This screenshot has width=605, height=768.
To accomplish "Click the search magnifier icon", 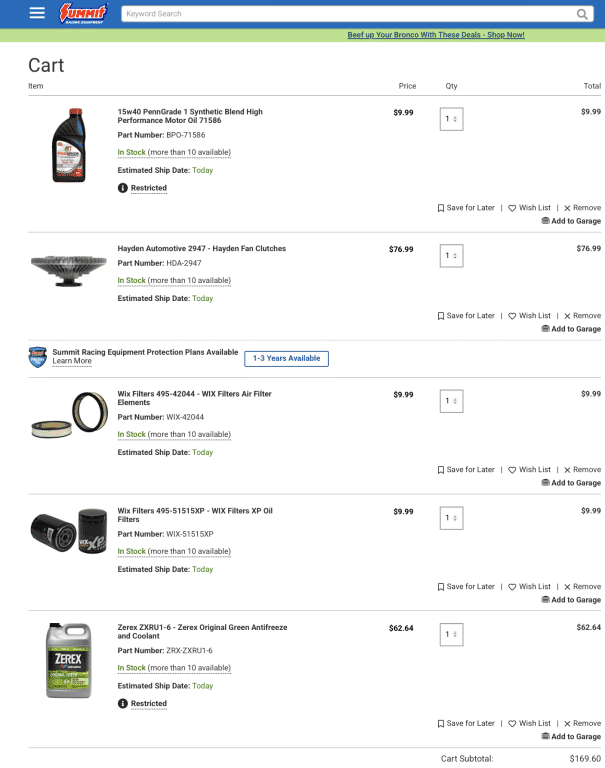I will [x=582, y=14].
